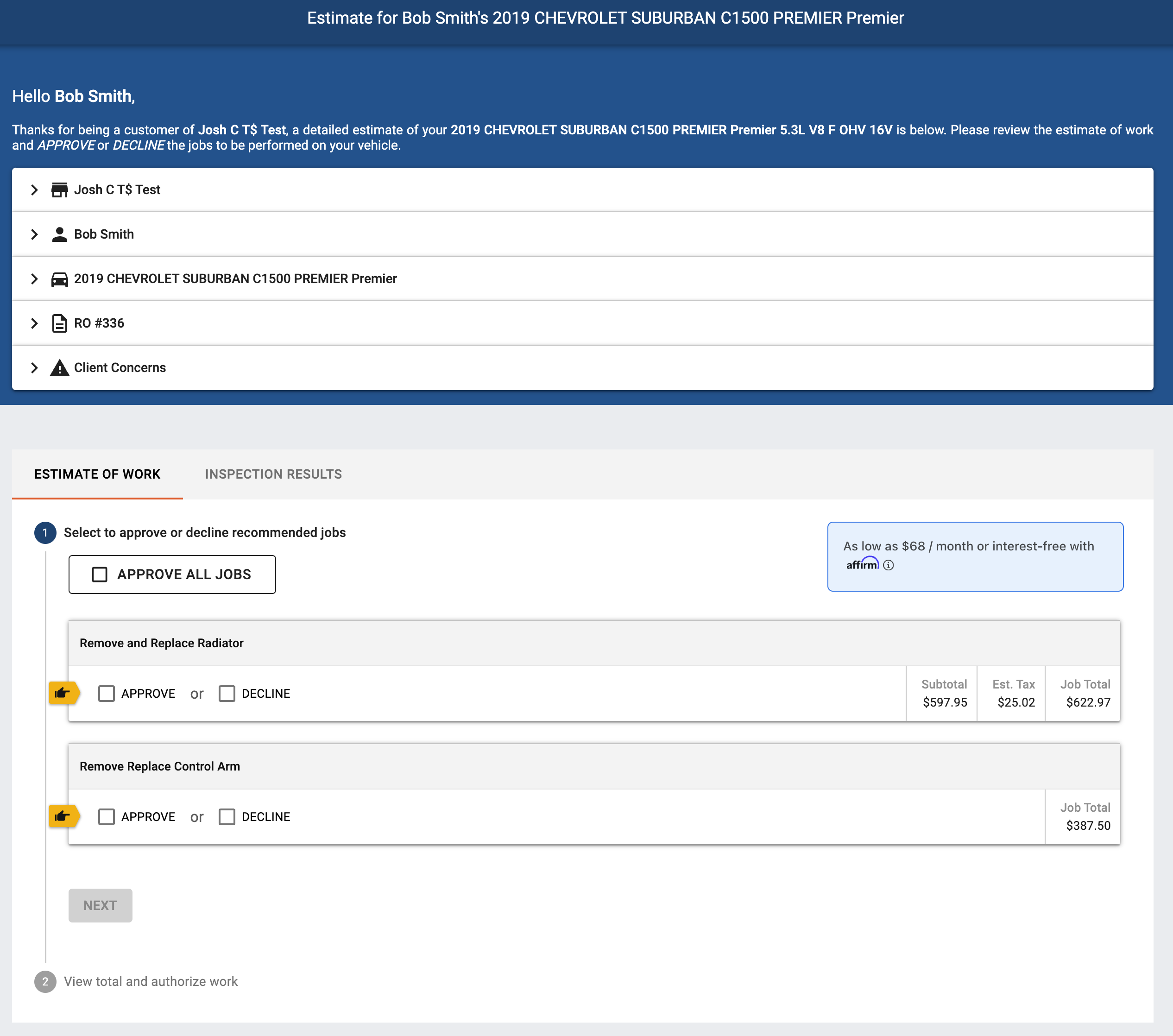Click the Radiator Job Total $622.97 value
Screen dimensions: 1173x1036
click(x=1088, y=702)
